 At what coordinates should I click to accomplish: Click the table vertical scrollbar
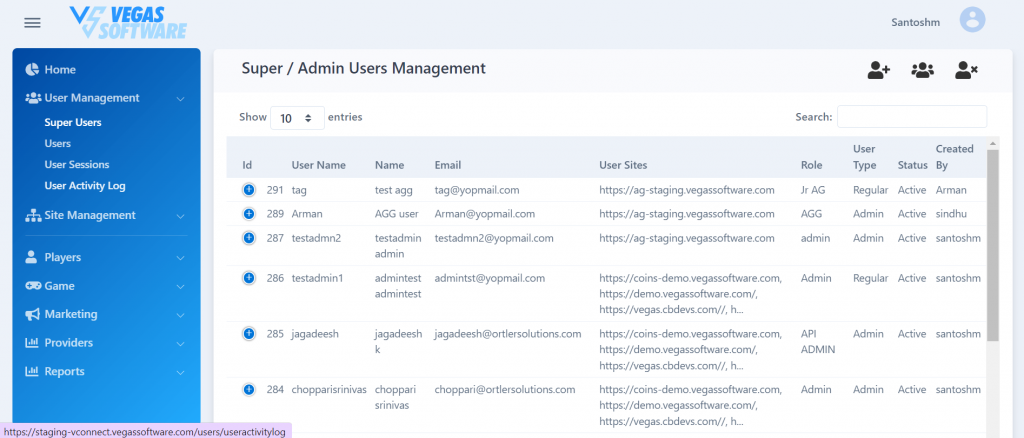(993, 245)
